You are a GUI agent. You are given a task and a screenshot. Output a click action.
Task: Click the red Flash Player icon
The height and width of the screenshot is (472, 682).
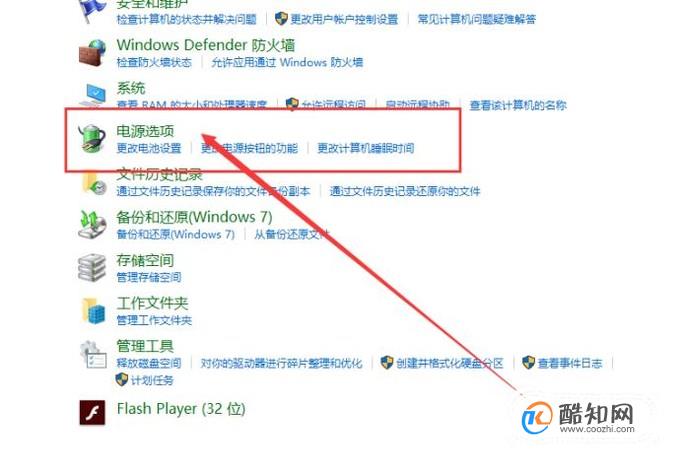click(92, 412)
